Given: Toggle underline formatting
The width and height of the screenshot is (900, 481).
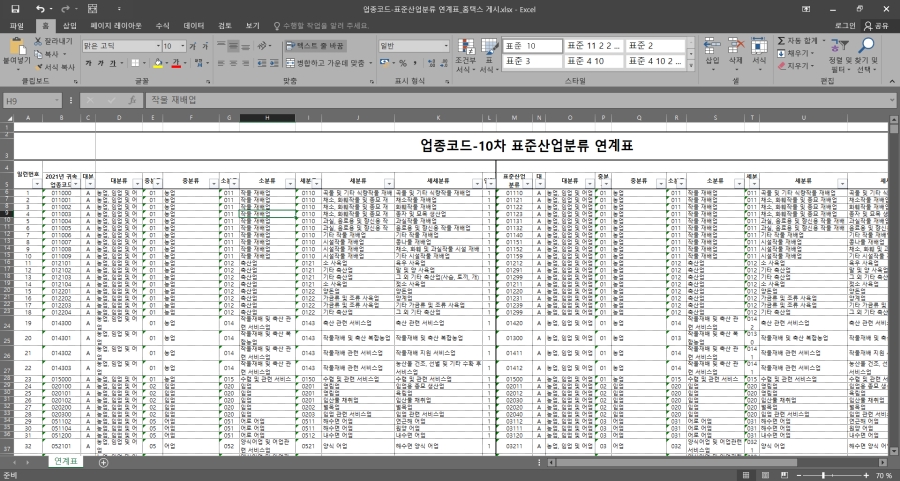Looking at the screenshot, I should pyautogui.click(x=113, y=63).
